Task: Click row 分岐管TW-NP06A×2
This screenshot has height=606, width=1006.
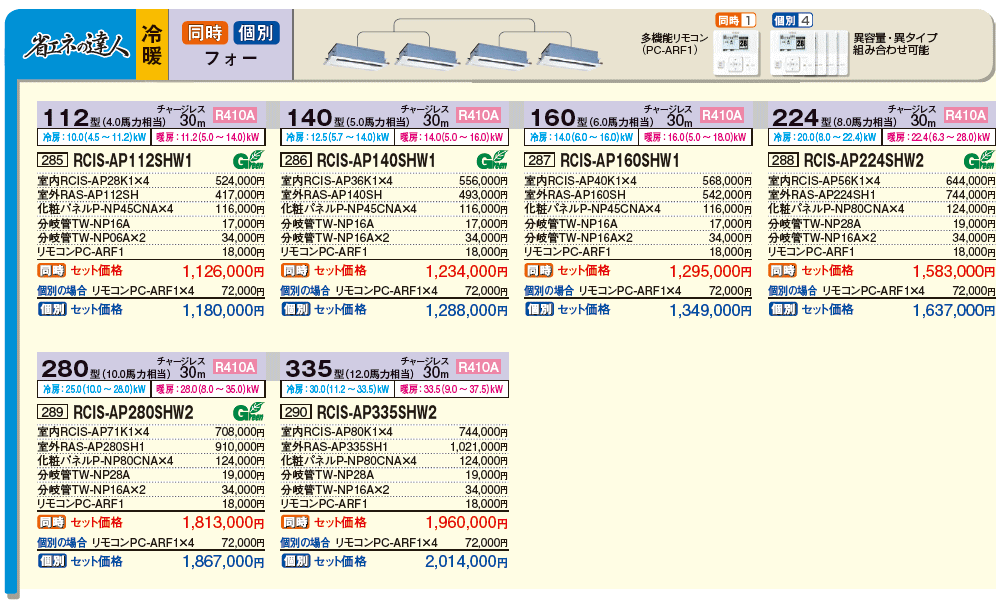Action: pos(151,238)
